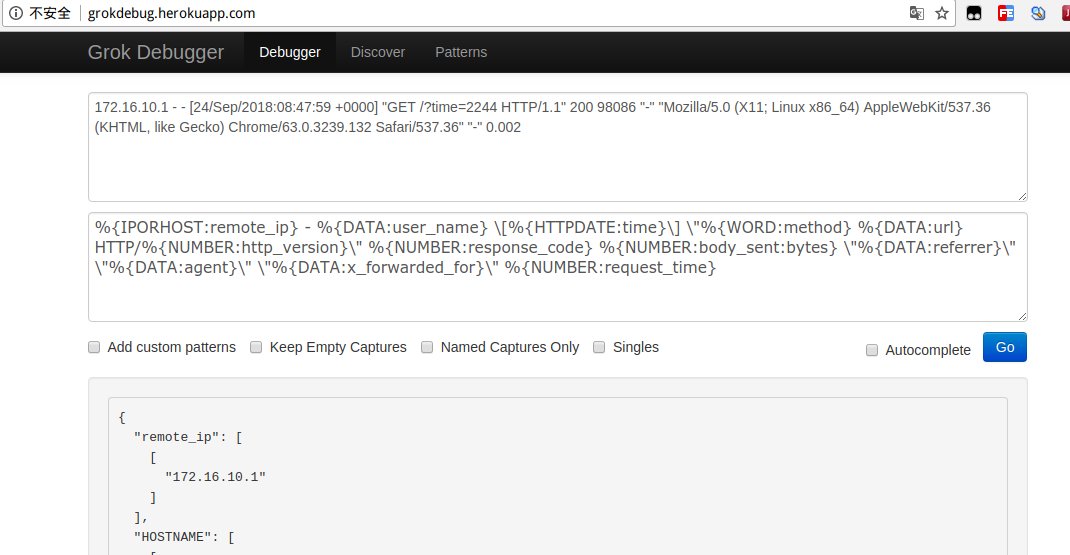
Task: Open the FE helper extension icon
Action: pyautogui.click(x=1006, y=13)
